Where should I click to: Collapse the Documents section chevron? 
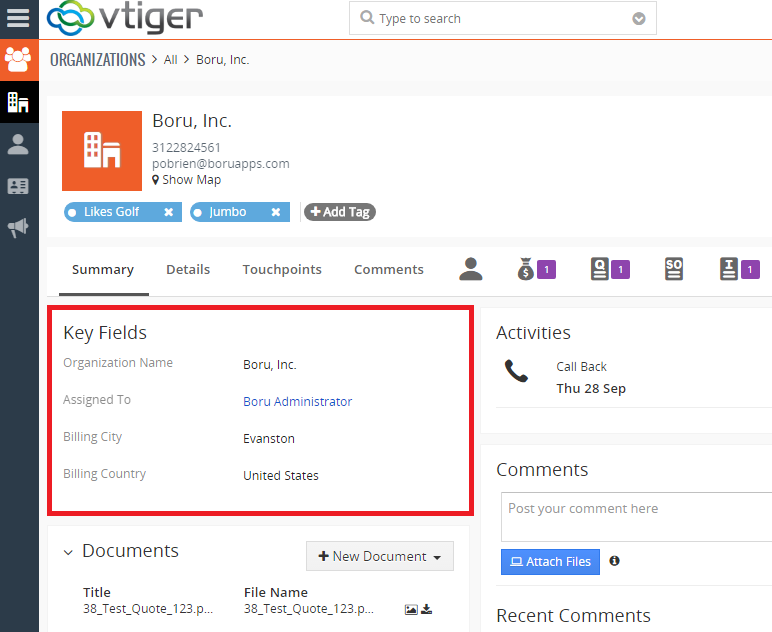(68, 552)
